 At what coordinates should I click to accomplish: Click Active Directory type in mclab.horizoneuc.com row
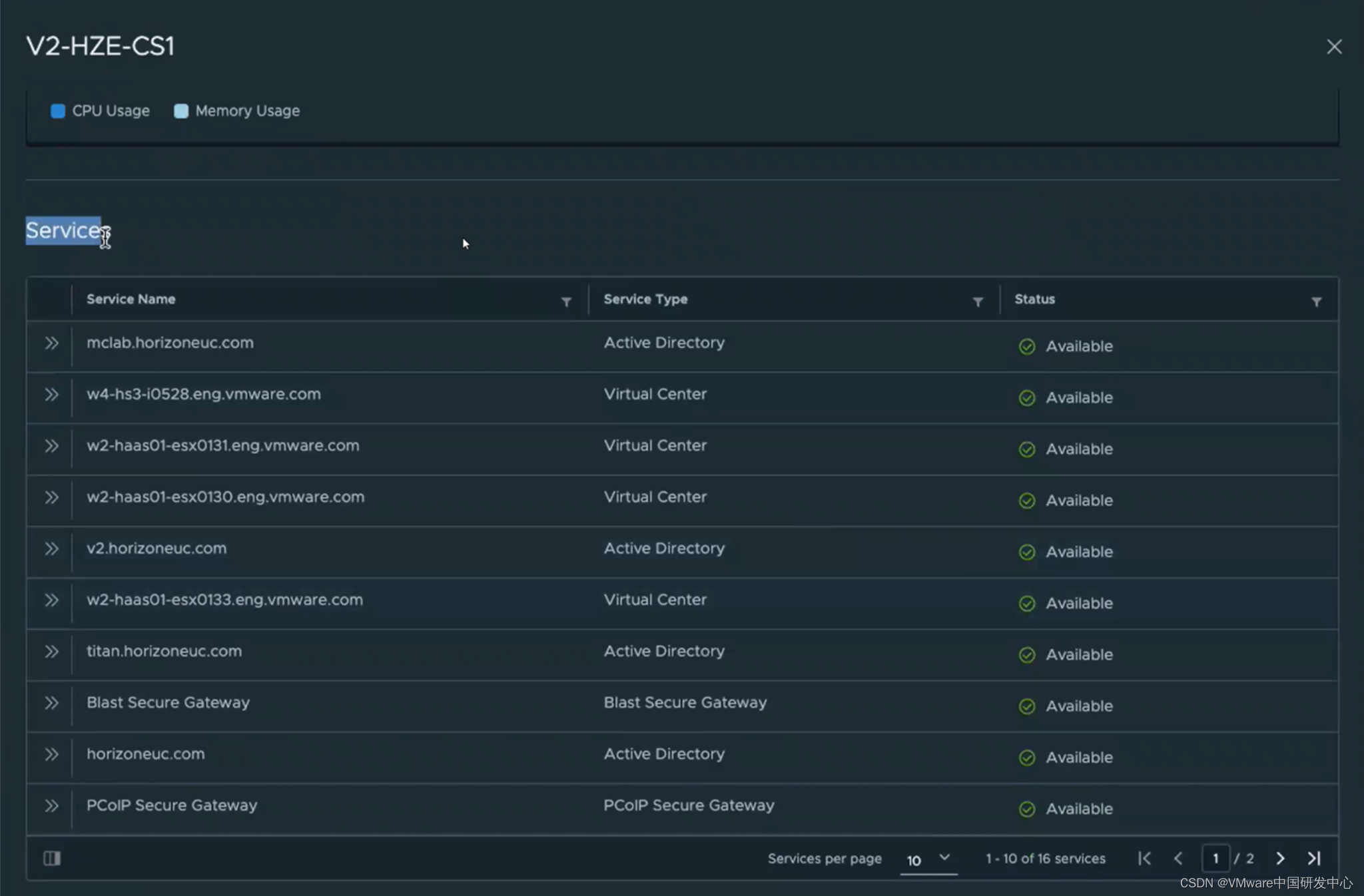[x=664, y=343]
